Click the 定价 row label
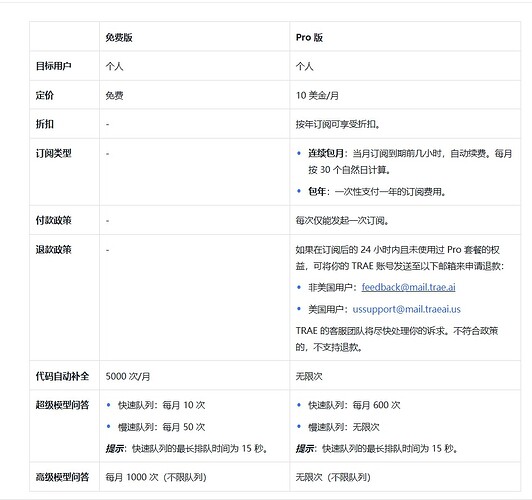The width and height of the screenshot is (532, 500). point(45,95)
